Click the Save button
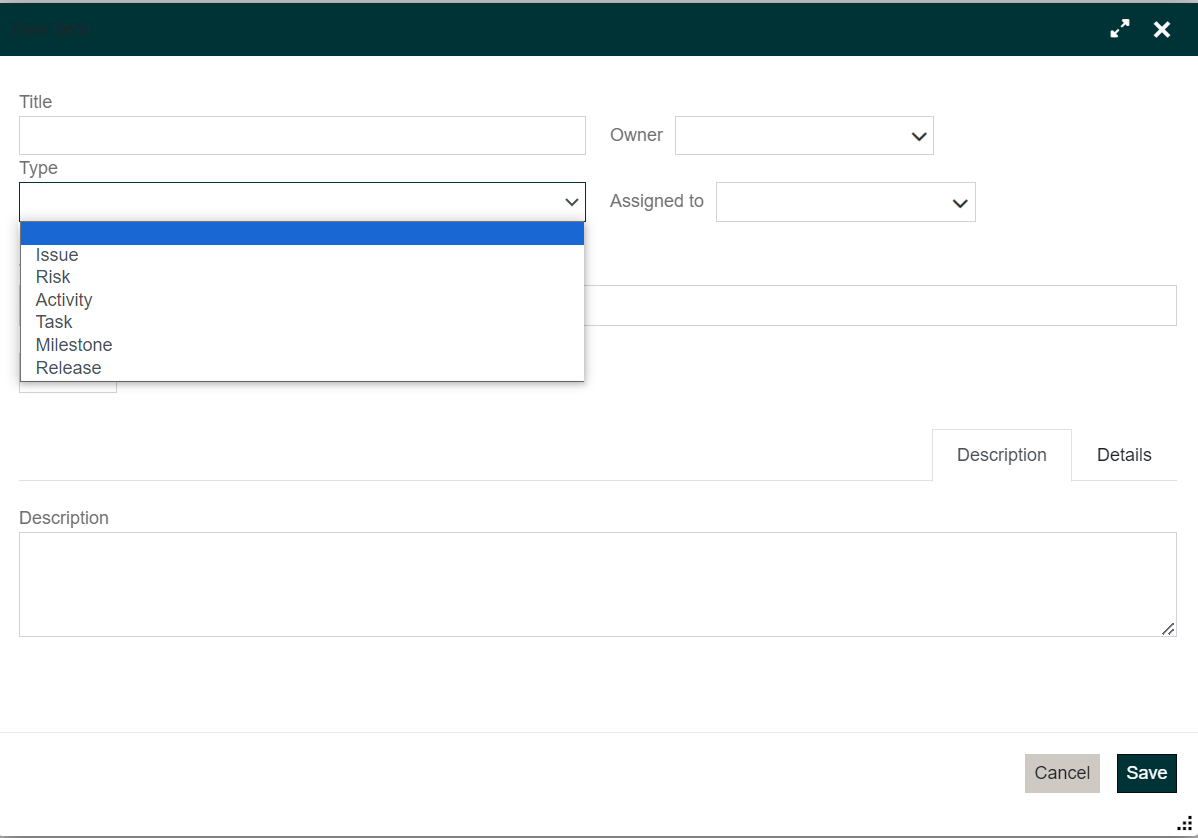 (1146, 773)
